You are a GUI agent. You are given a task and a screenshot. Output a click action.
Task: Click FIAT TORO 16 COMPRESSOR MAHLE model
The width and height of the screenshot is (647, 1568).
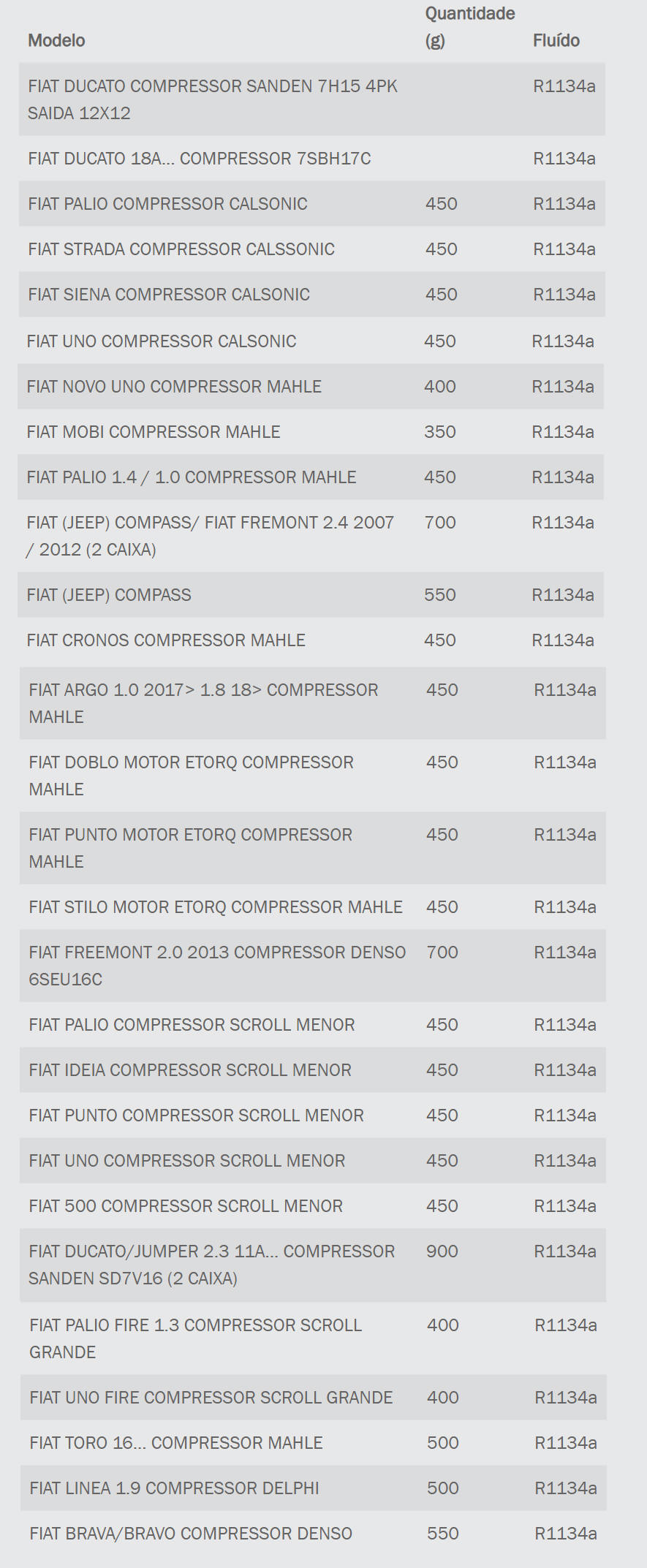[x=175, y=1443]
